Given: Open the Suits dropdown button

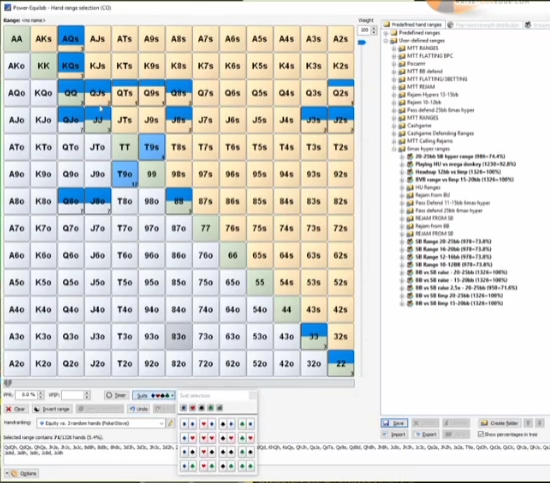Looking at the screenshot, I should [154, 395].
